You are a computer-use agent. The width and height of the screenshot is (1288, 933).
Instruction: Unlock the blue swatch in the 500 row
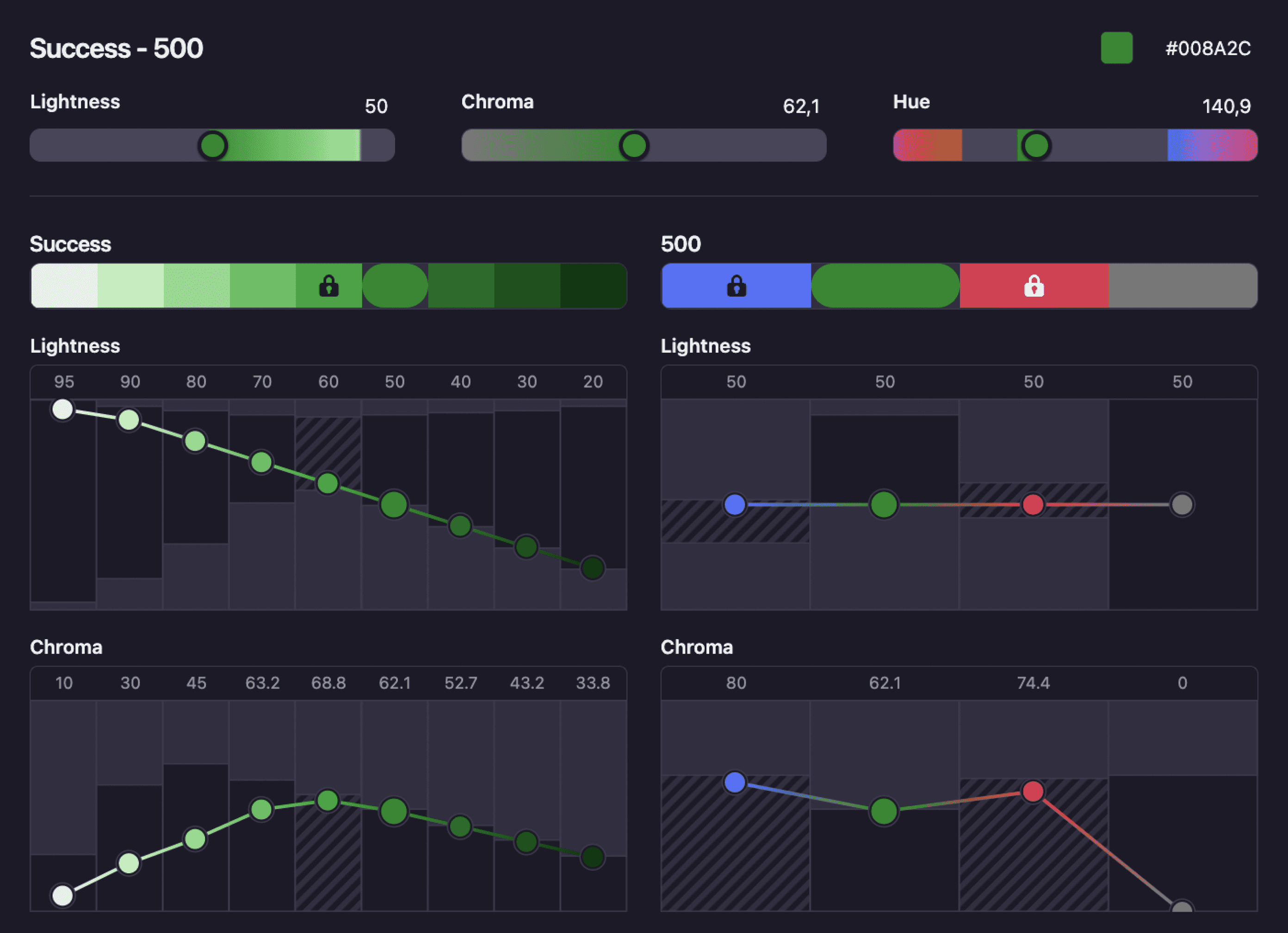[736, 286]
